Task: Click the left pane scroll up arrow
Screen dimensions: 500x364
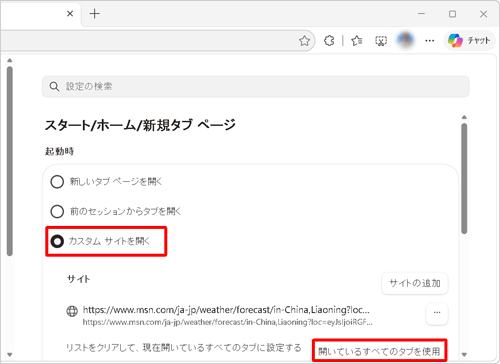Action: (x=10, y=60)
